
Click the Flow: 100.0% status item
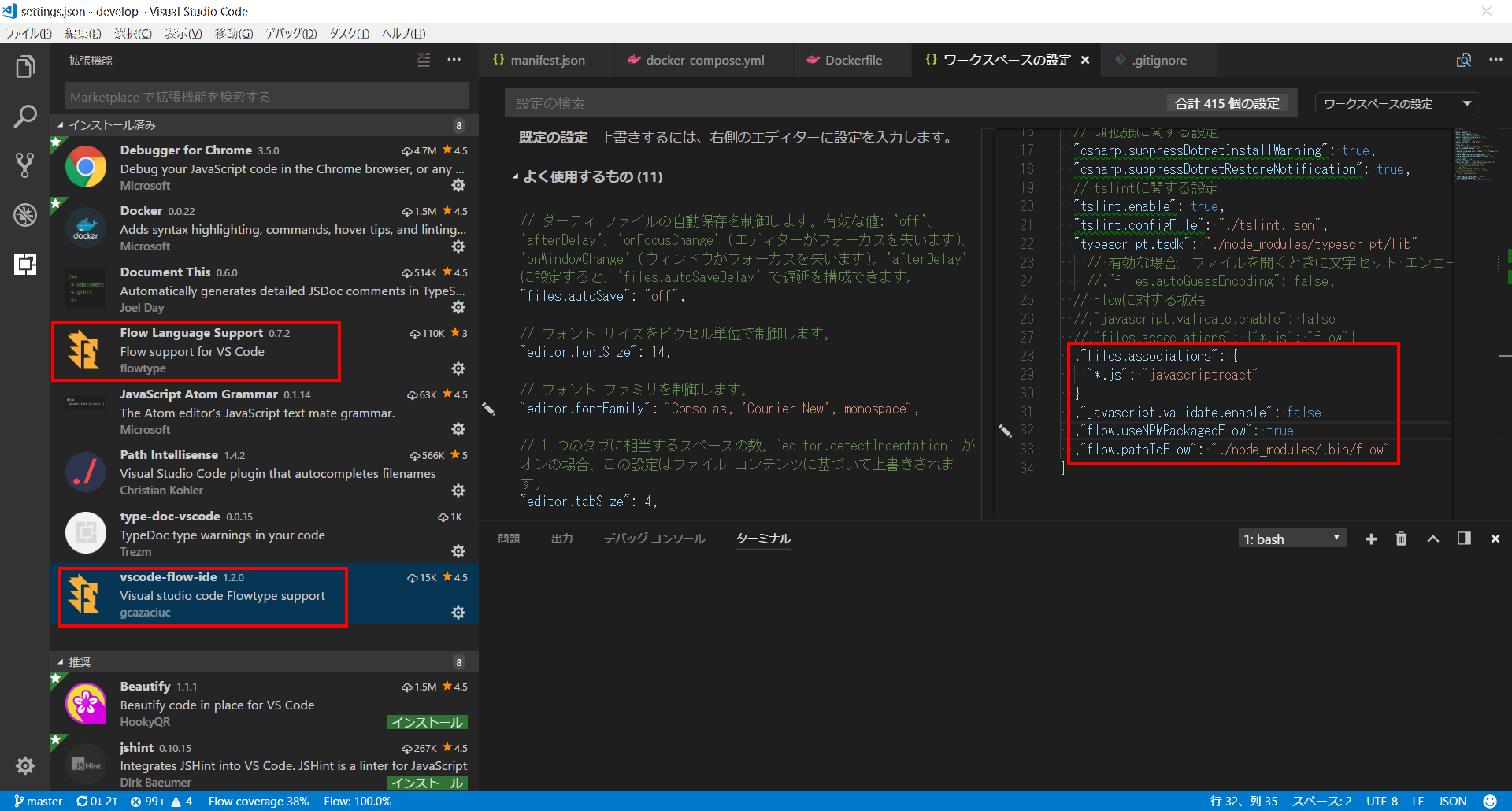click(358, 802)
